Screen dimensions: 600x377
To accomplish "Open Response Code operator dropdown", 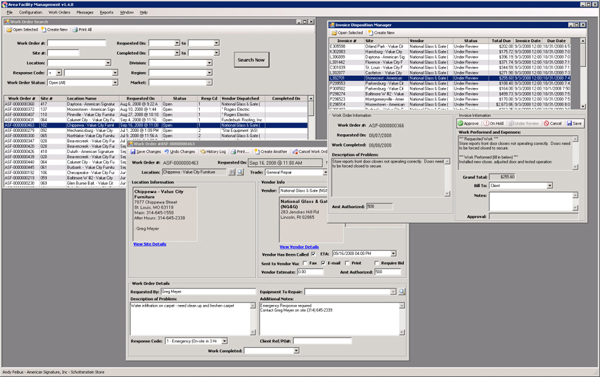I will point(59,73).
